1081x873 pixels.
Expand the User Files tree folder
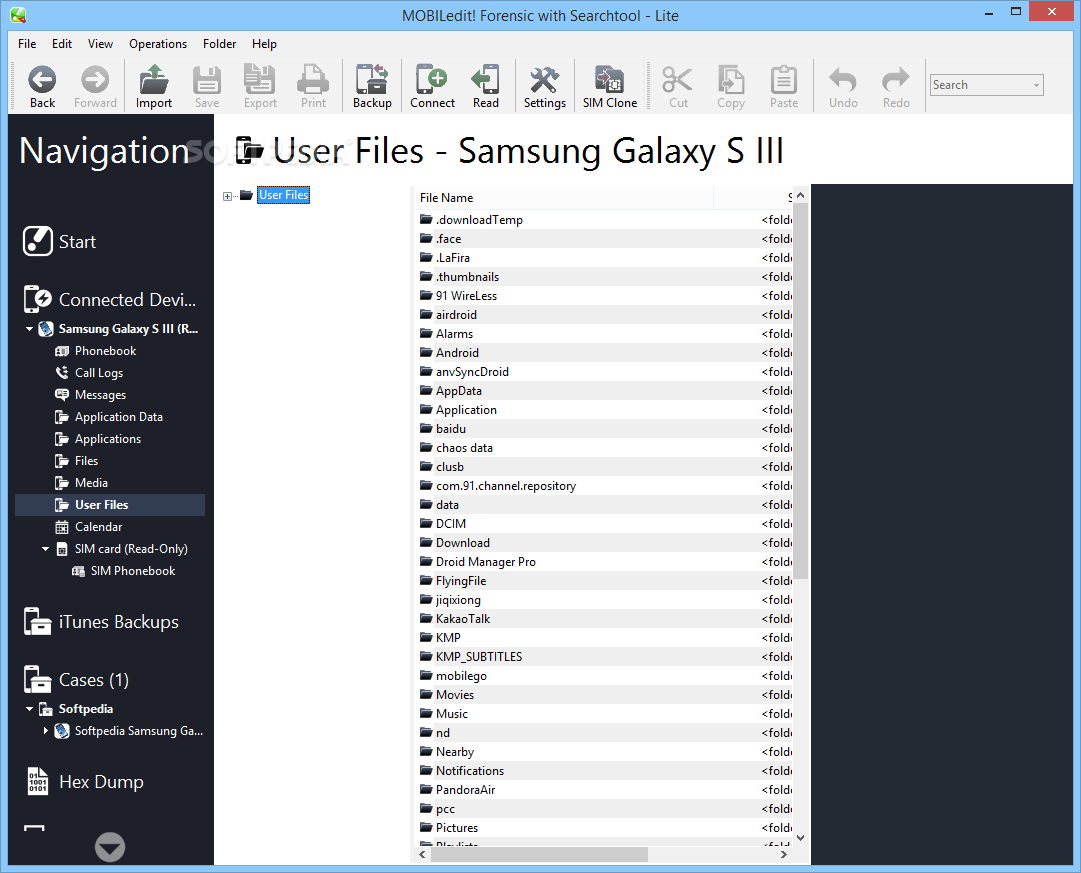[228, 196]
